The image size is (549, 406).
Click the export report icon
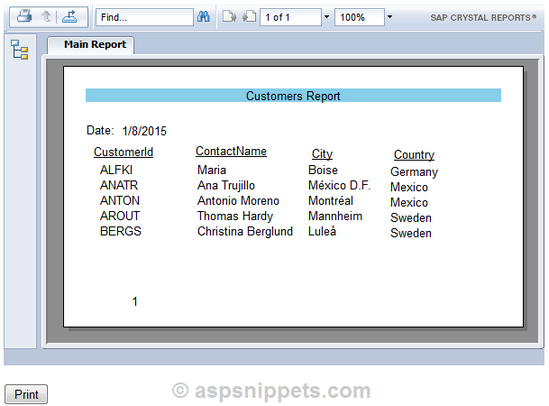point(69,16)
